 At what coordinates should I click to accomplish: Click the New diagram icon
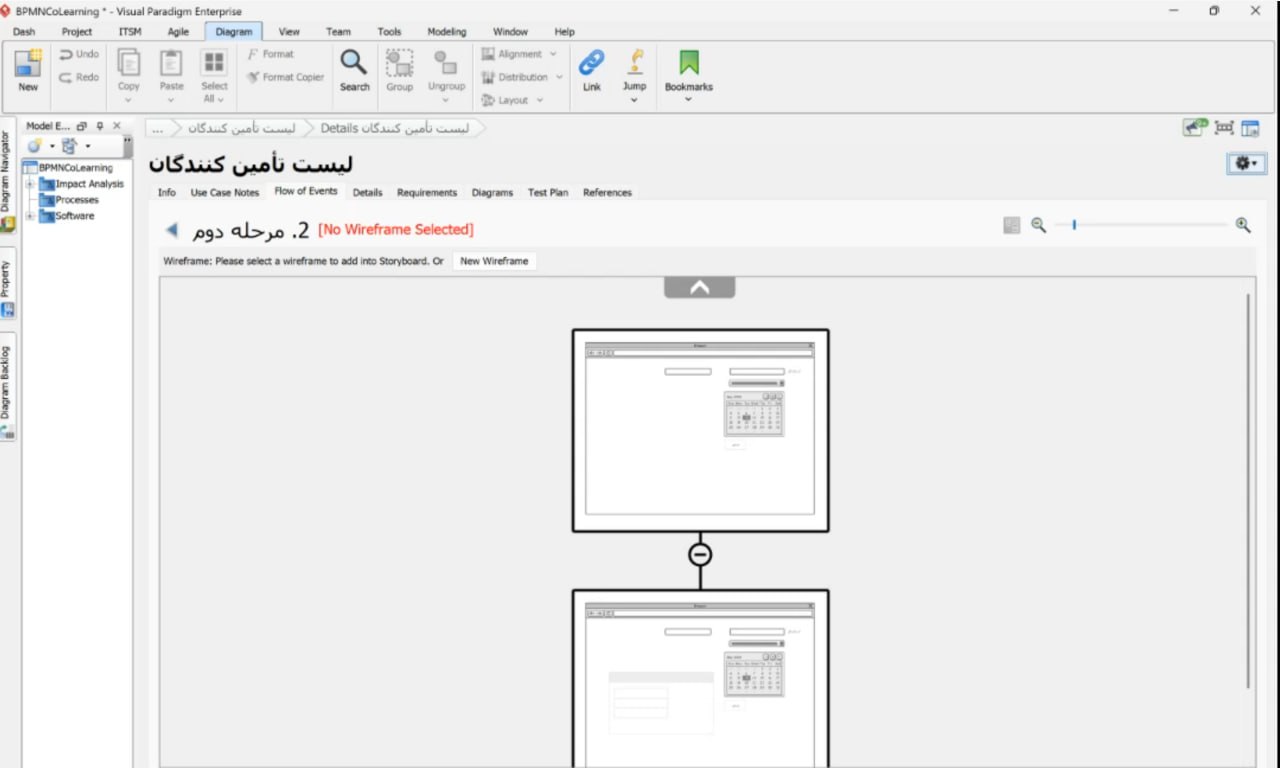tap(28, 64)
